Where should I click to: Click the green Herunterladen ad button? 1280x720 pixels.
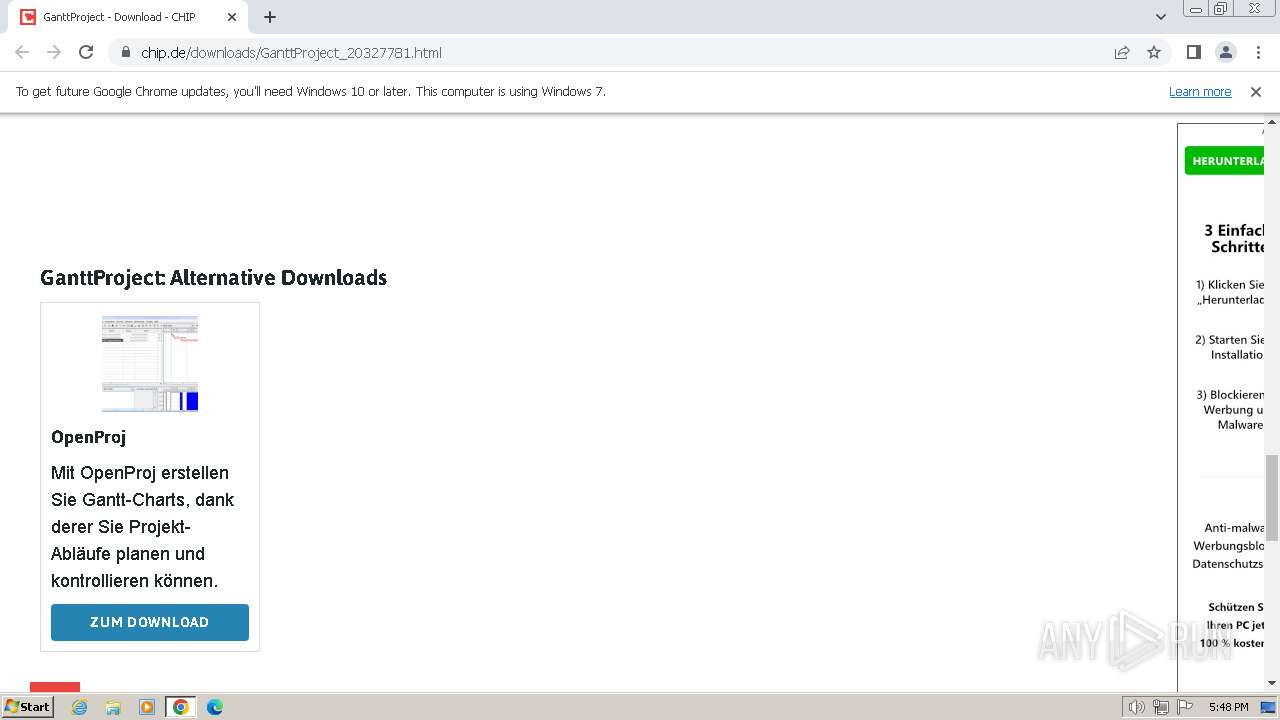coord(1225,160)
